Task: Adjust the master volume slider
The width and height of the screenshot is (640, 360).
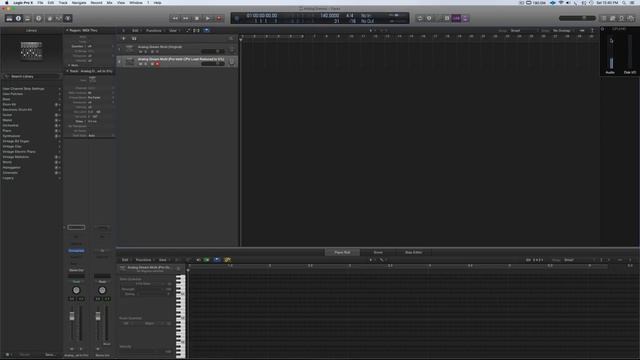Action: pyautogui.click(x=578, y=18)
